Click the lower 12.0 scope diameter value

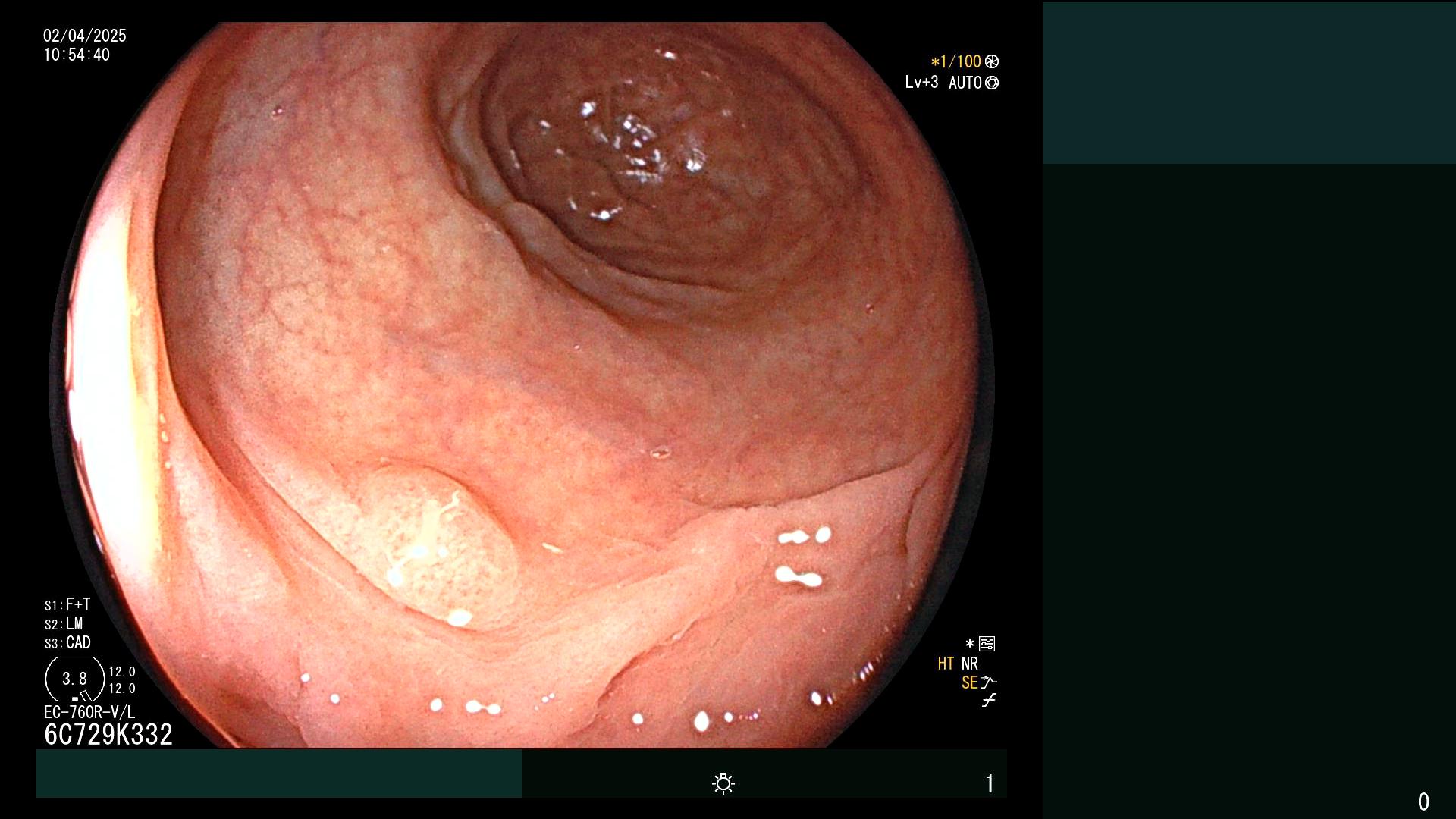pos(122,689)
